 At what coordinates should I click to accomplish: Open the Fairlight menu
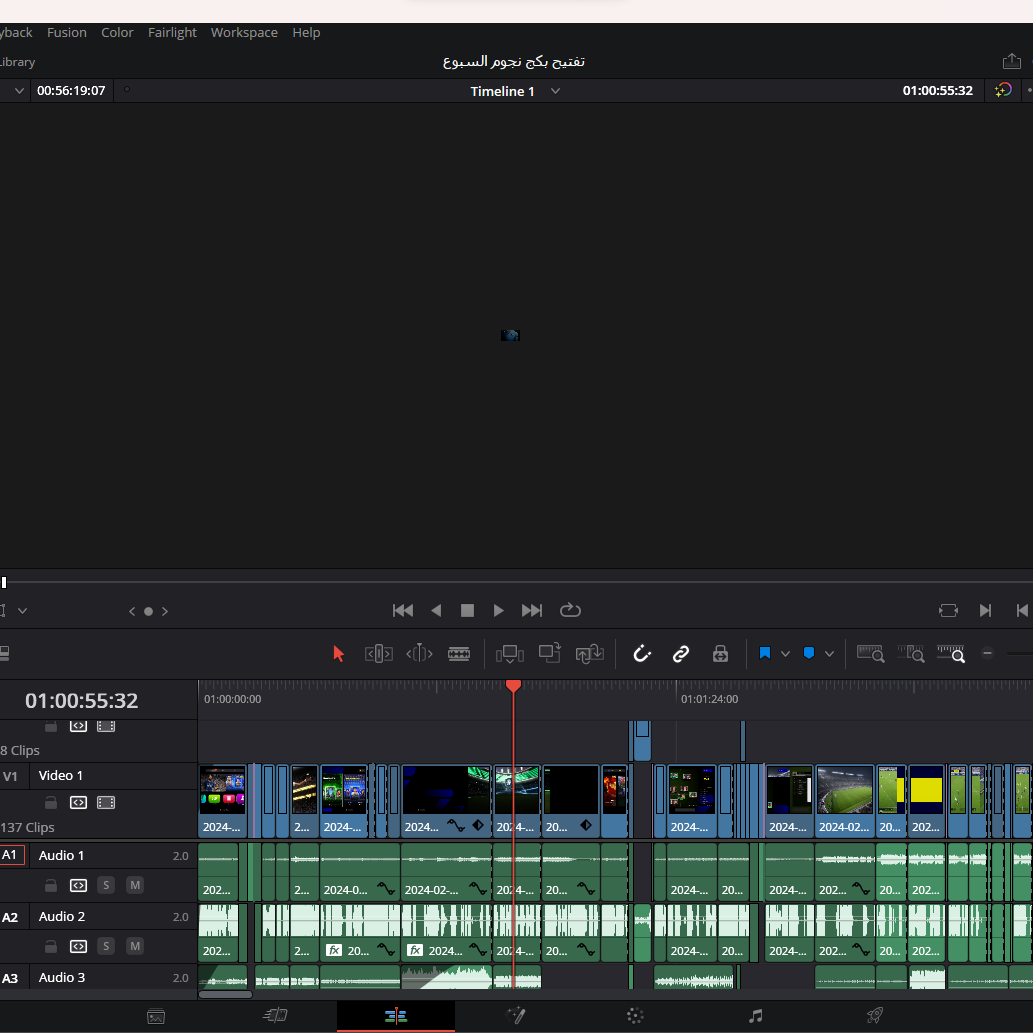(x=172, y=32)
